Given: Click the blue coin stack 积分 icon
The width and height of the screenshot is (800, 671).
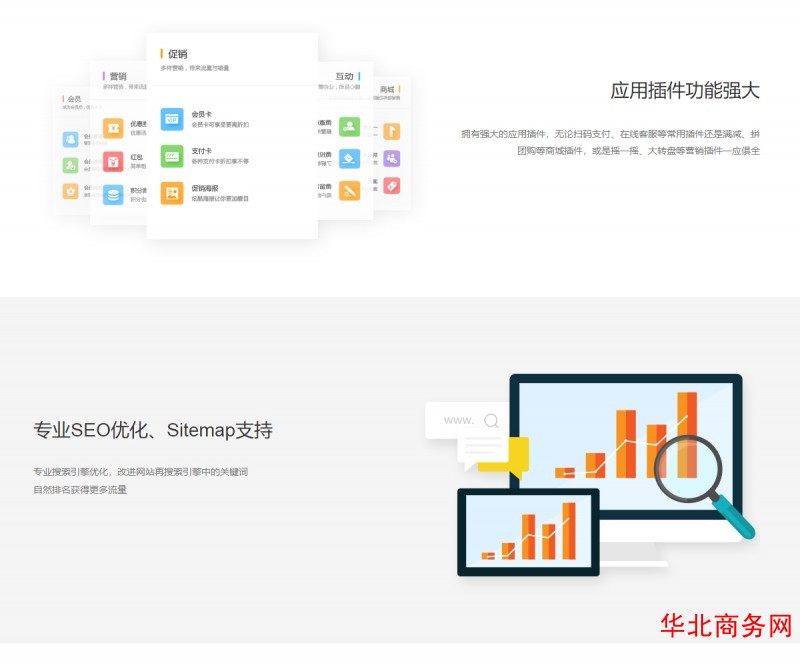Looking at the screenshot, I should 113,195.
